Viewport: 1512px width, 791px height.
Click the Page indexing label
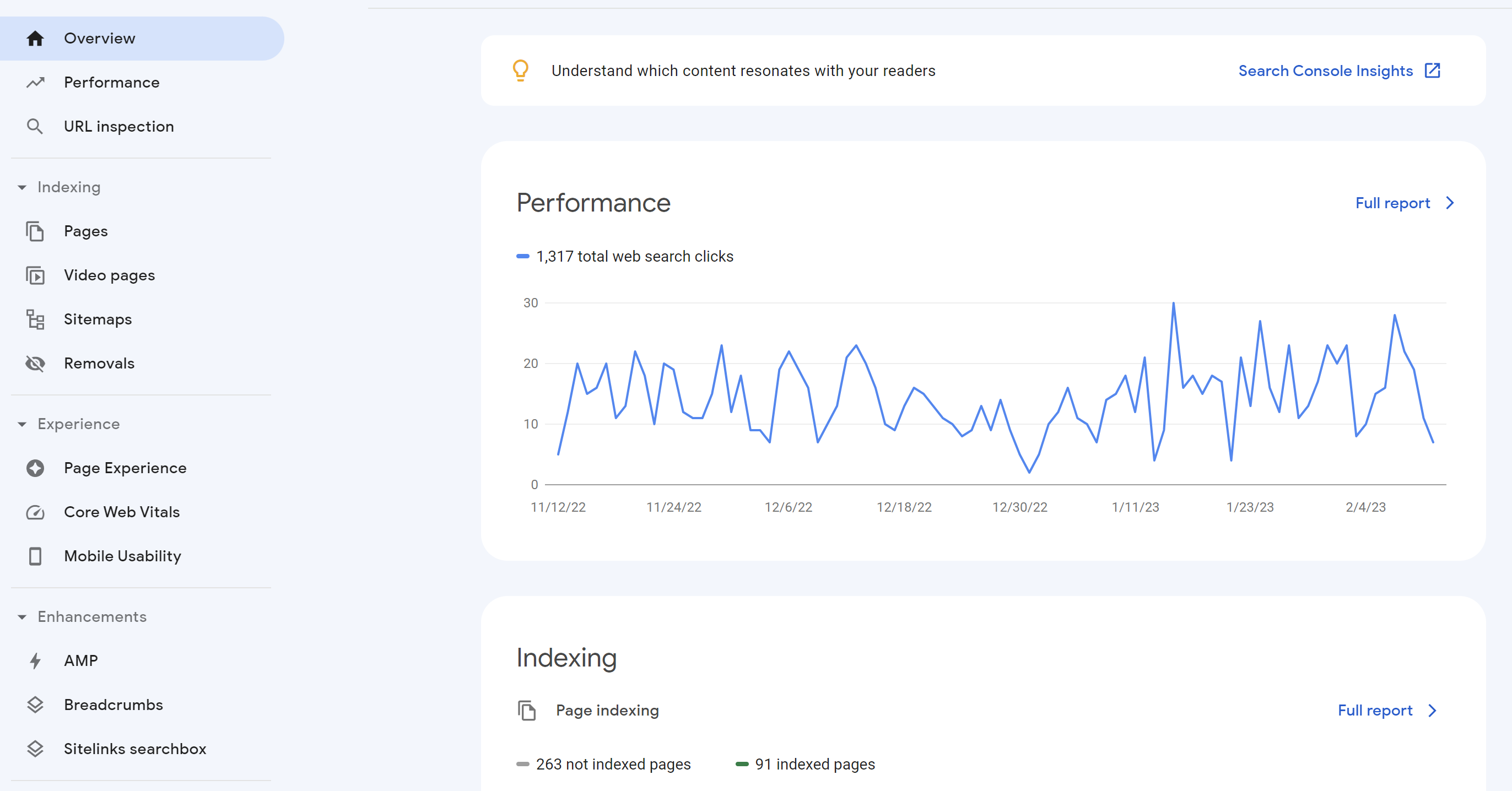(x=607, y=710)
